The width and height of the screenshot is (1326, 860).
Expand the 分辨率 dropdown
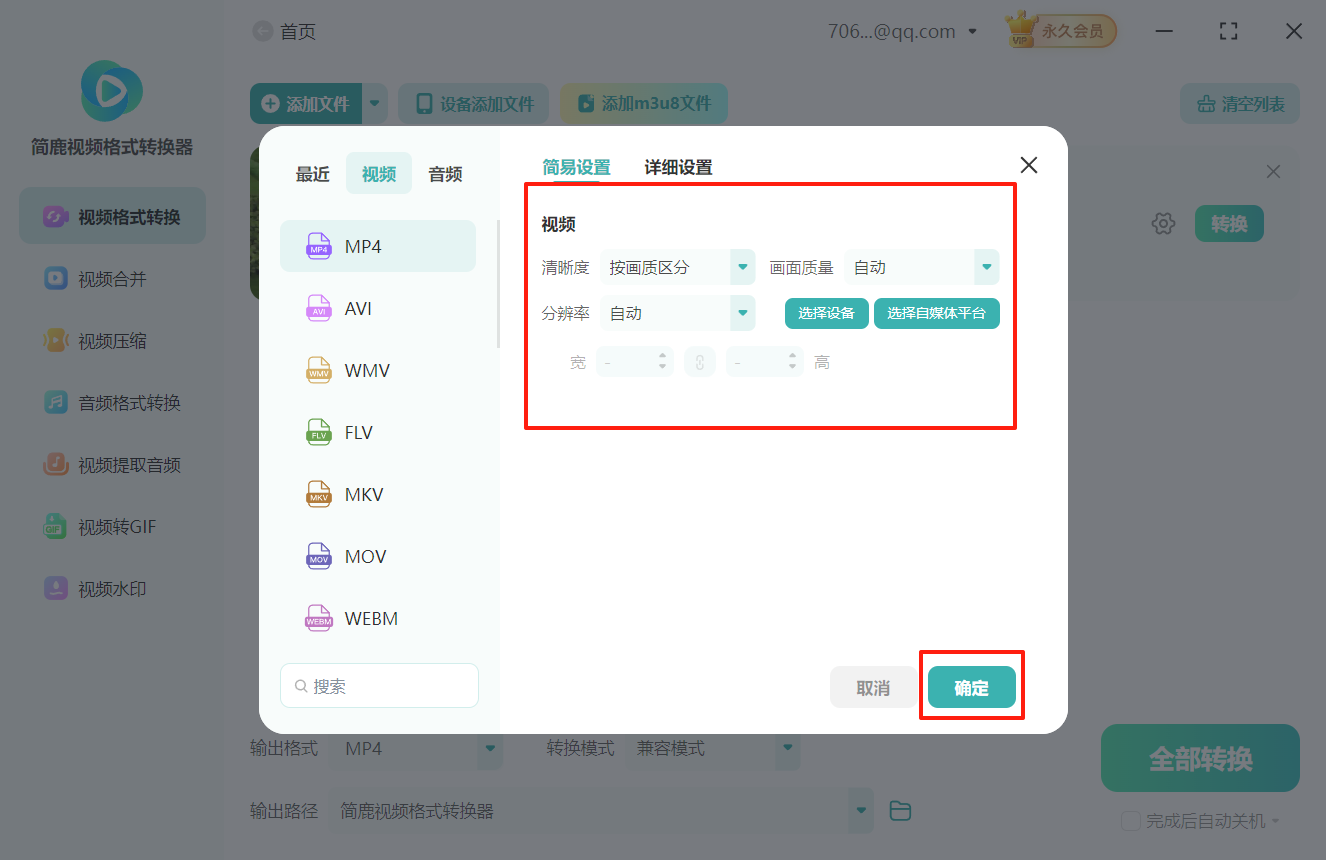(677, 313)
